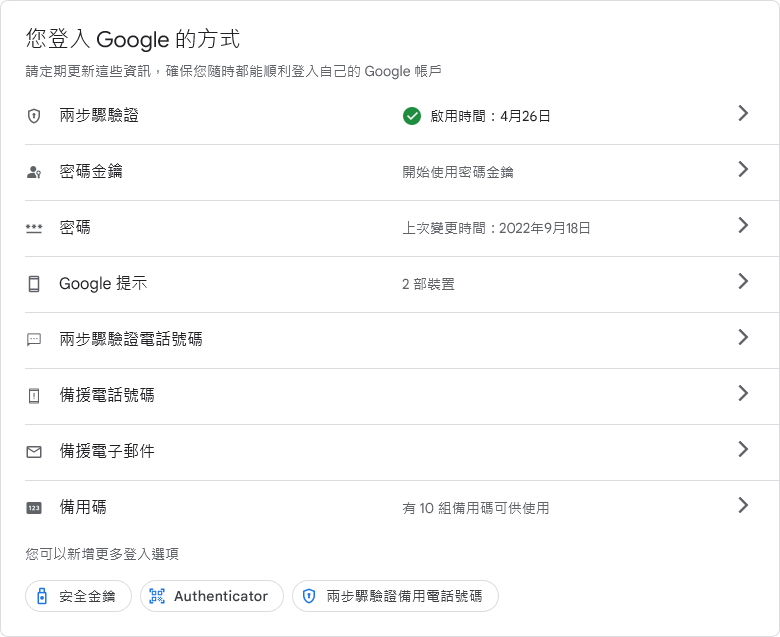Open the chevron on the 備援電子郵件 row
Viewport: 780px width, 637px height.
point(743,449)
